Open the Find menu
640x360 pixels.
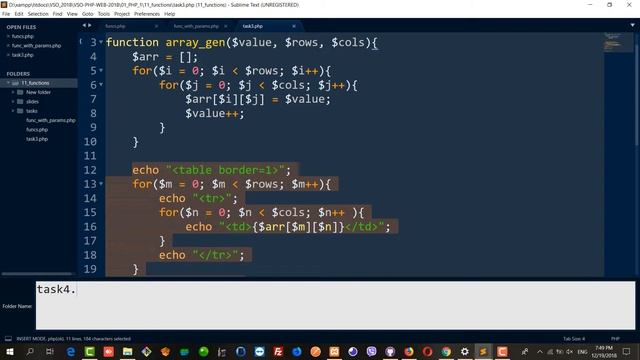click(x=58, y=14)
